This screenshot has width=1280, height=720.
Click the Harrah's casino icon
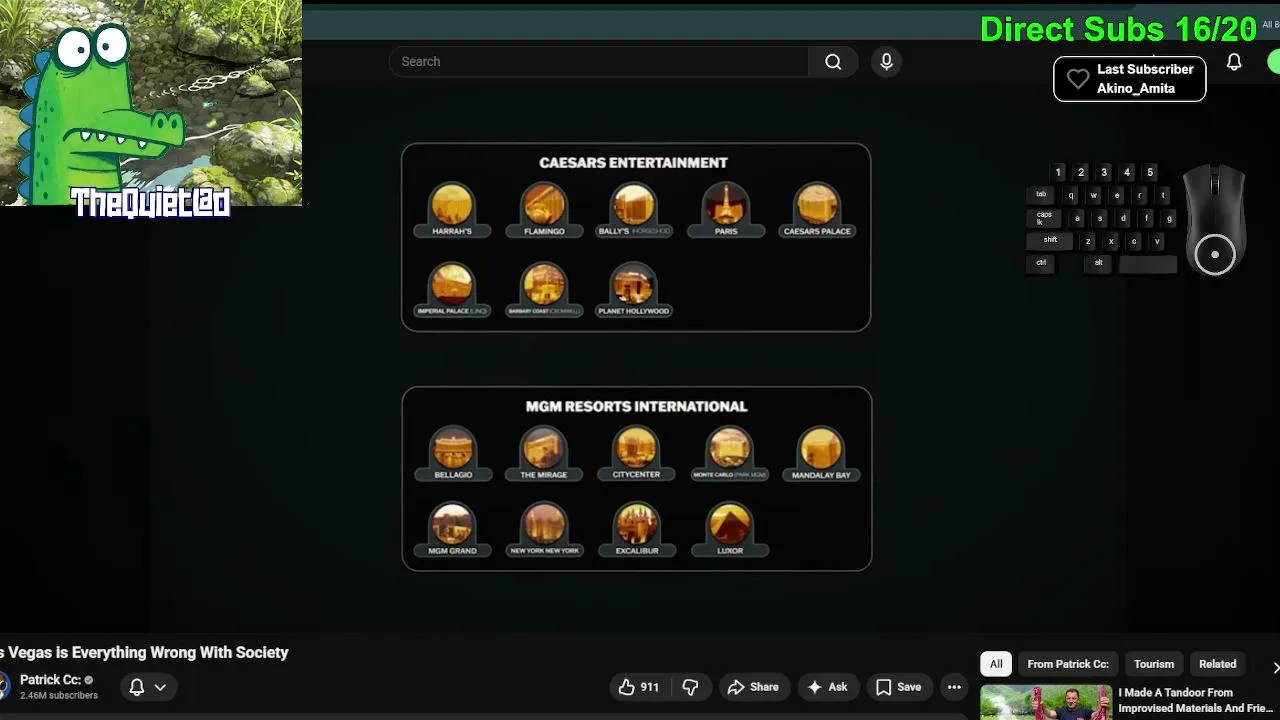coord(452,210)
